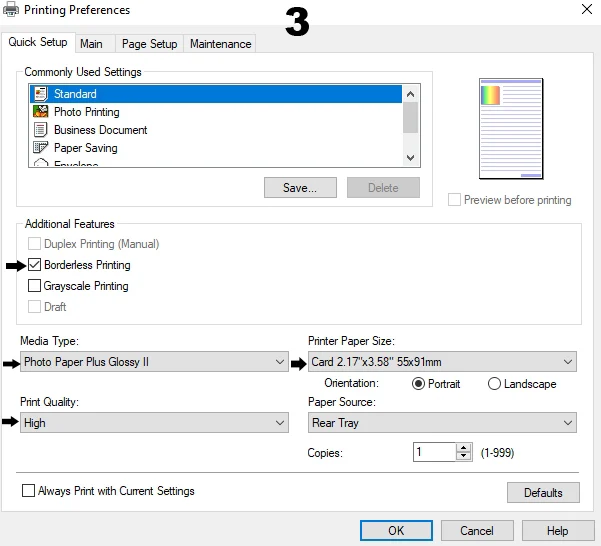Viewport: 601px width, 546px height.
Task: Click the Delete button
Action: pos(383,187)
